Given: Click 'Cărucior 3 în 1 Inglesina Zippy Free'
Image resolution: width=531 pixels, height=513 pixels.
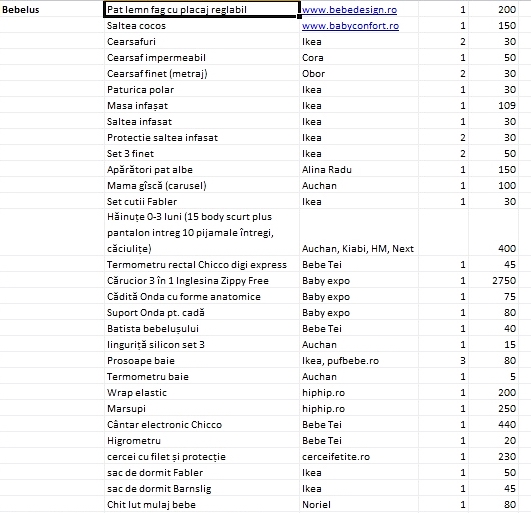Looking at the screenshot, I should click(x=202, y=281).
